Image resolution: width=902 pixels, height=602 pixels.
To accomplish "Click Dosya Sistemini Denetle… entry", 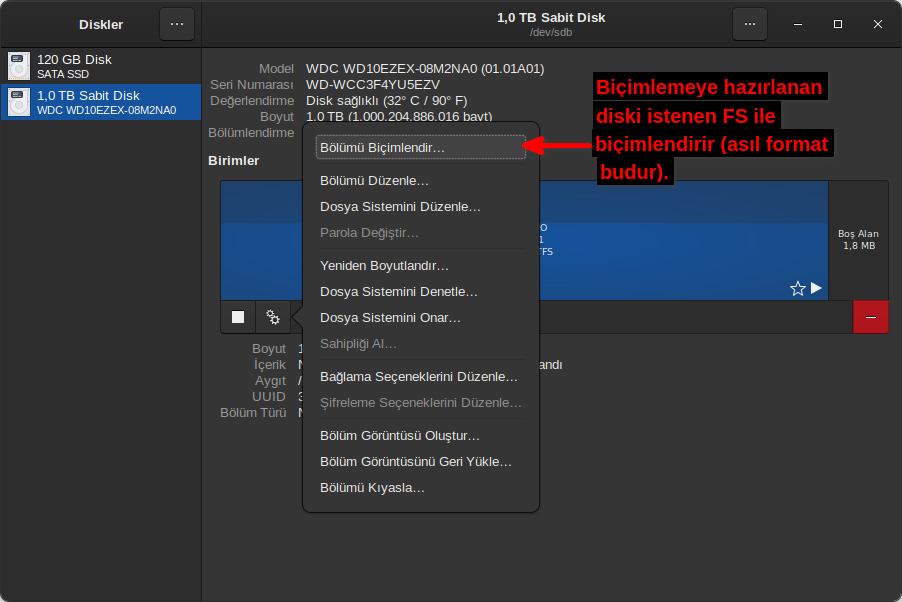I will (398, 292).
